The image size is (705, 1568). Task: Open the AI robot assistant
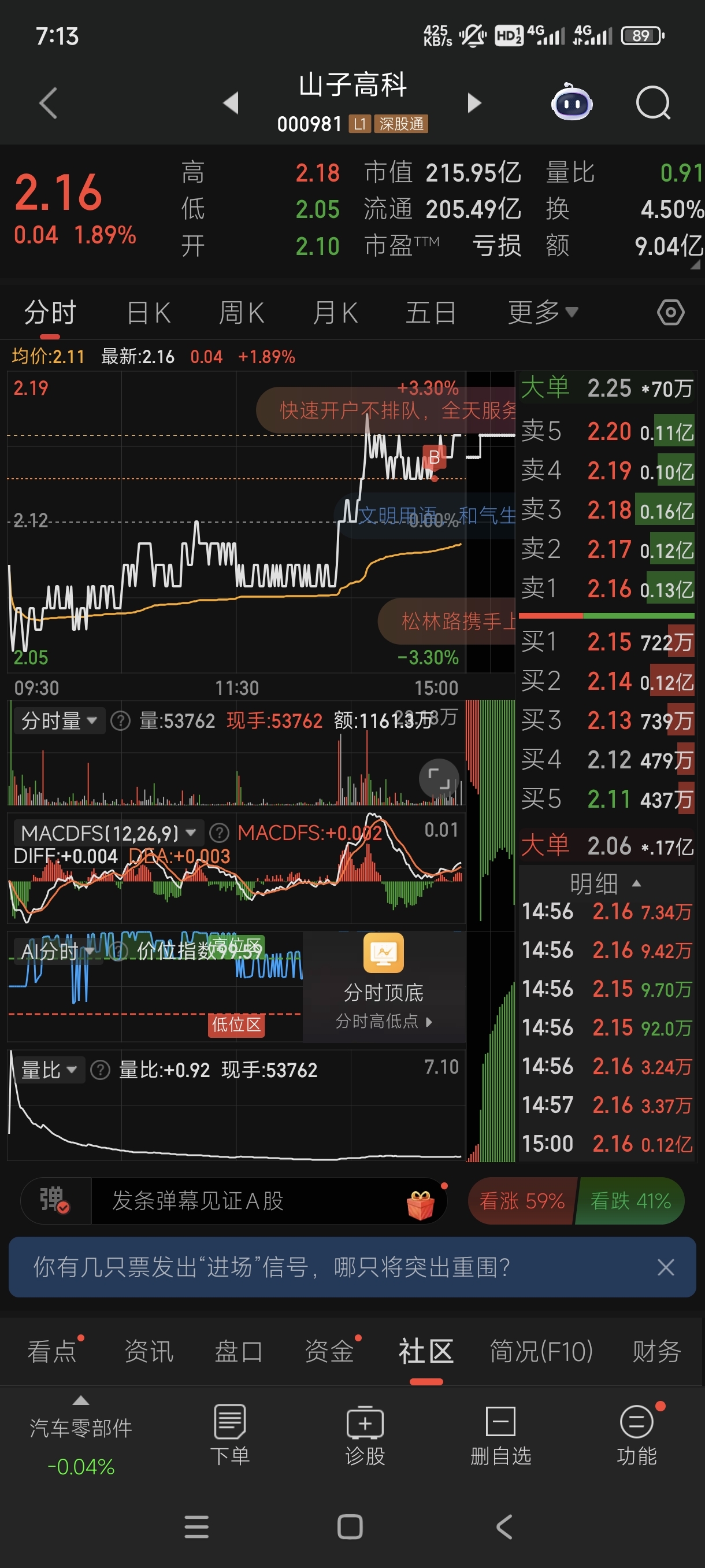(x=571, y=102)
